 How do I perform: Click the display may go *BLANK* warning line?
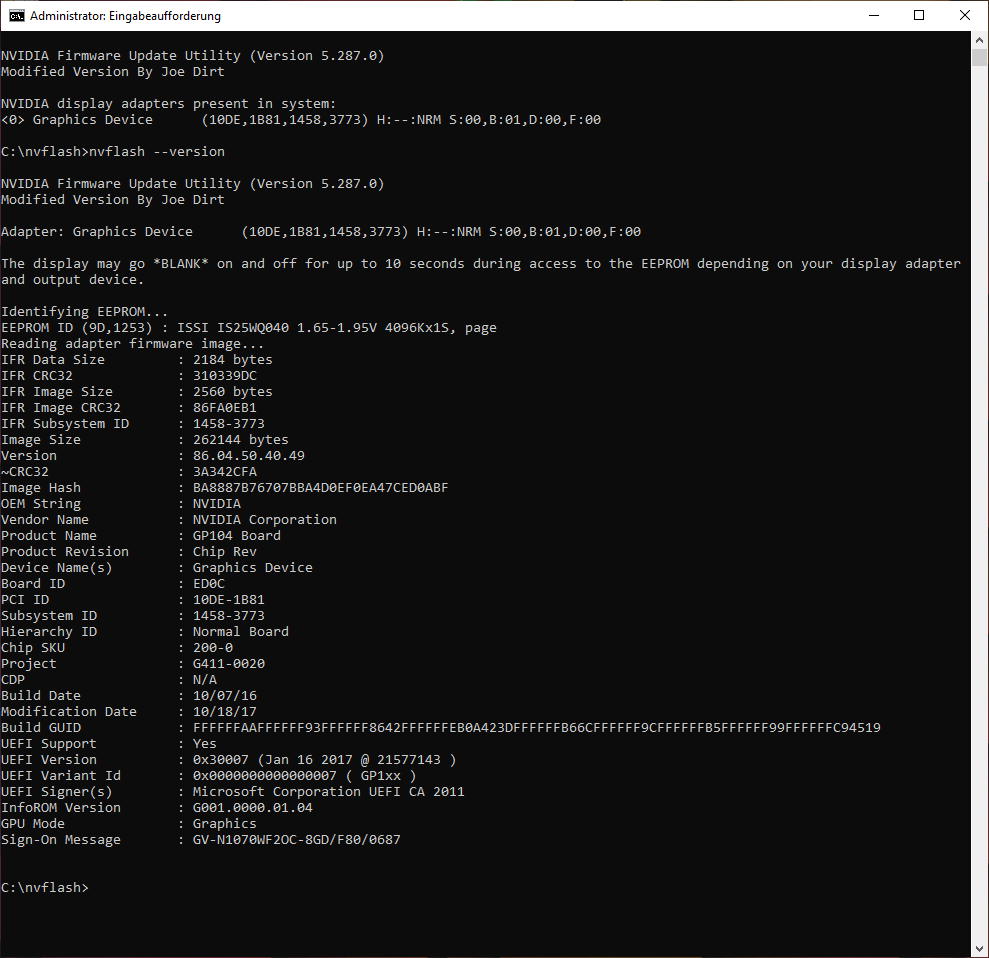click(481, 264)
